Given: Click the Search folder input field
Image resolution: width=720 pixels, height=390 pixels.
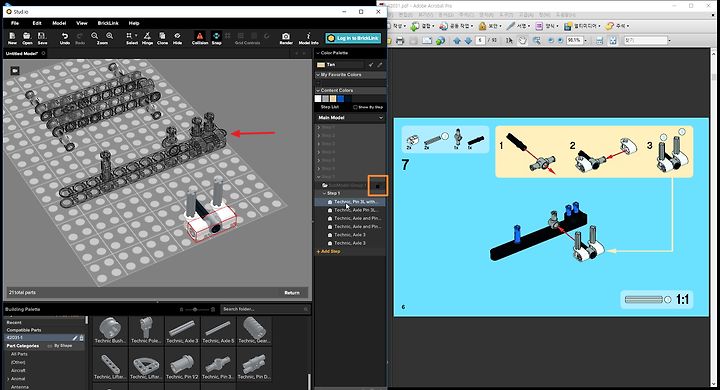Looking at the screenshot, I should 264,309.
